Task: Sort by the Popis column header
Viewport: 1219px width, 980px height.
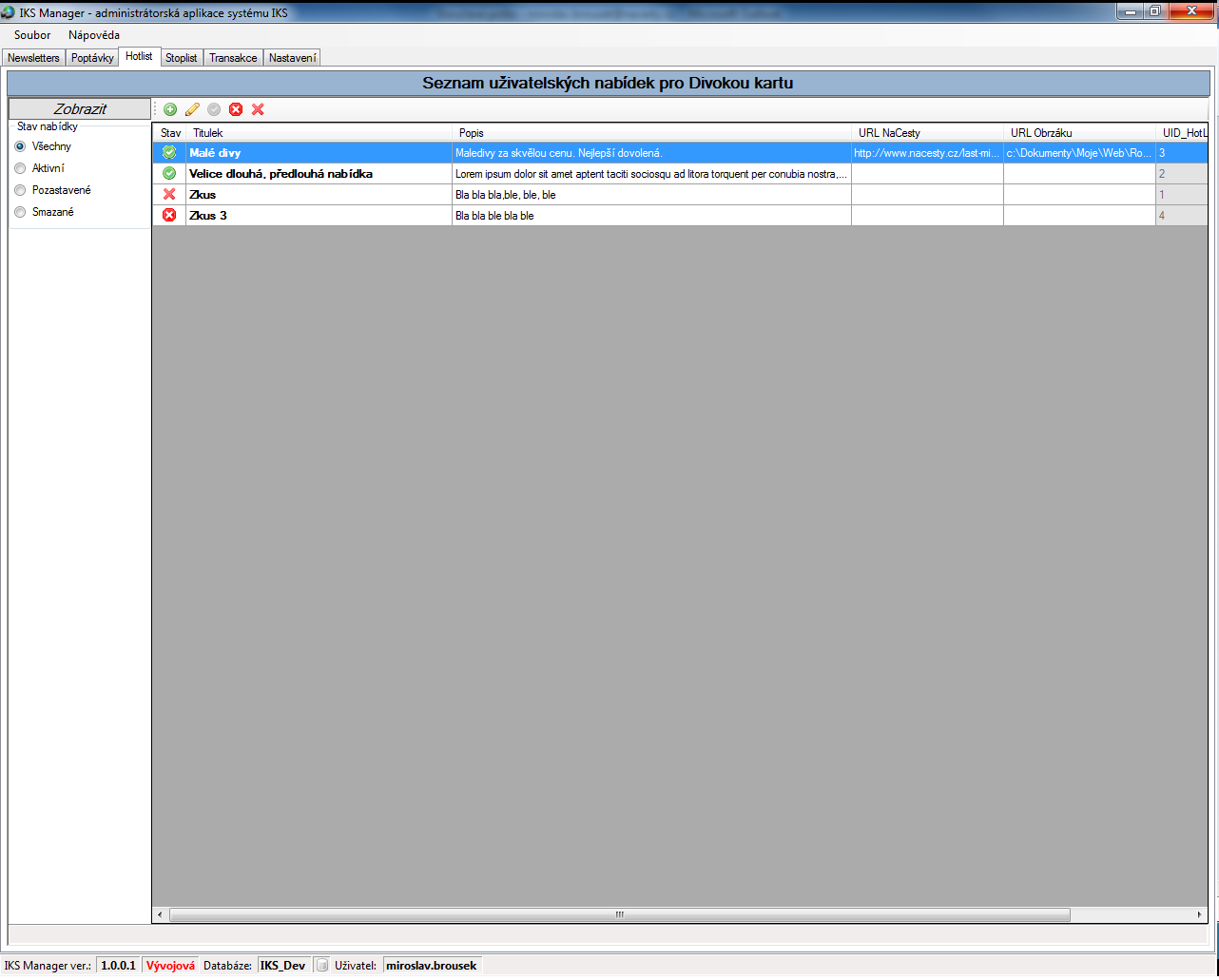Action: [651, 132]
